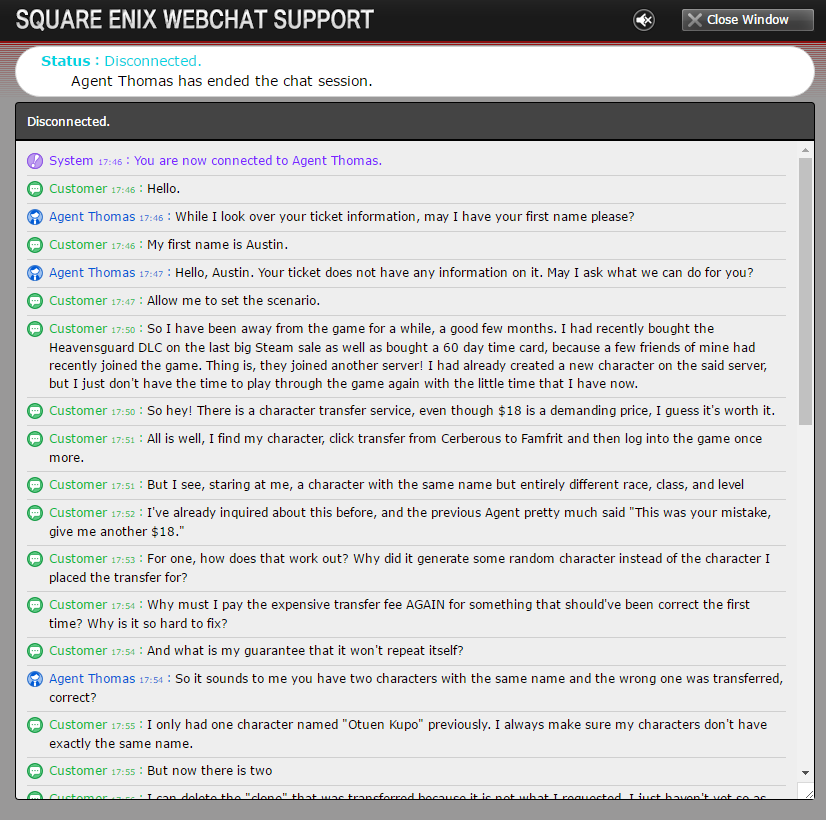Click the customer icon beside character transfer service message

tap(35, 411)
